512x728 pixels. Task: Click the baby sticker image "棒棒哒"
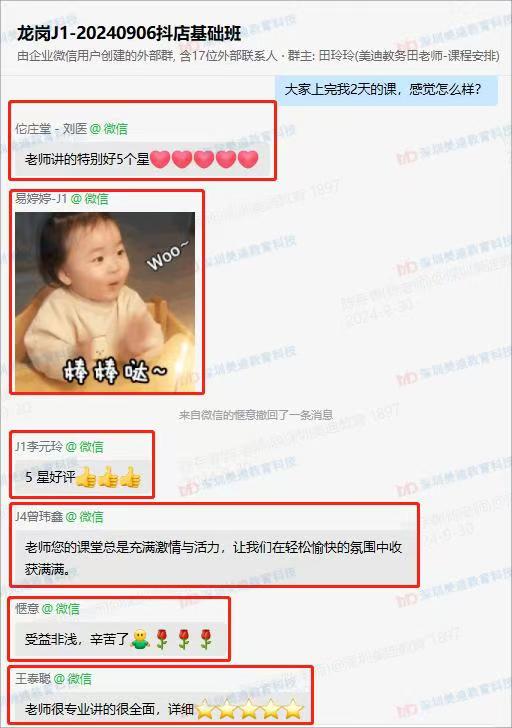(x=105, y=302)
